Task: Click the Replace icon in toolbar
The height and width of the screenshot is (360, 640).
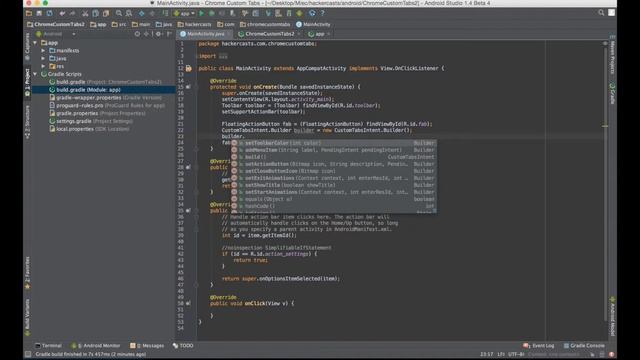Action: (x=129, y=13)
